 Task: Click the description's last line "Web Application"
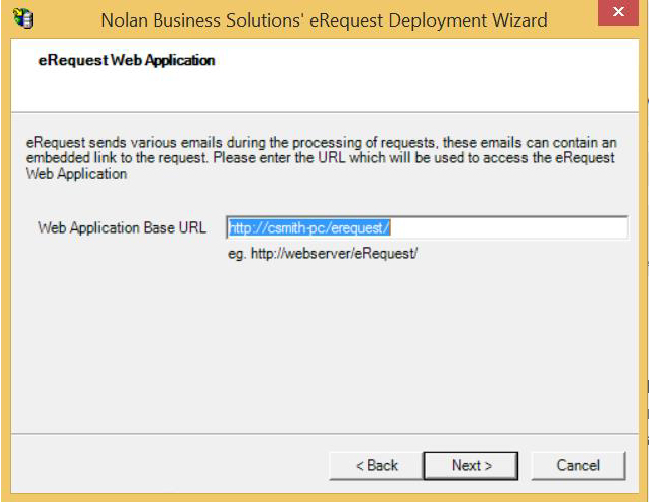coord(77,174)
